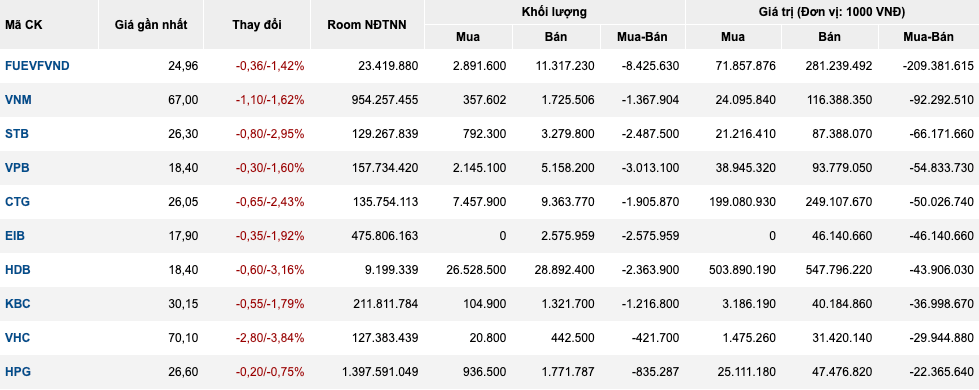Open the HPG stock page
This screenshot has height=390, width=979.
click(x=18, y=372)
